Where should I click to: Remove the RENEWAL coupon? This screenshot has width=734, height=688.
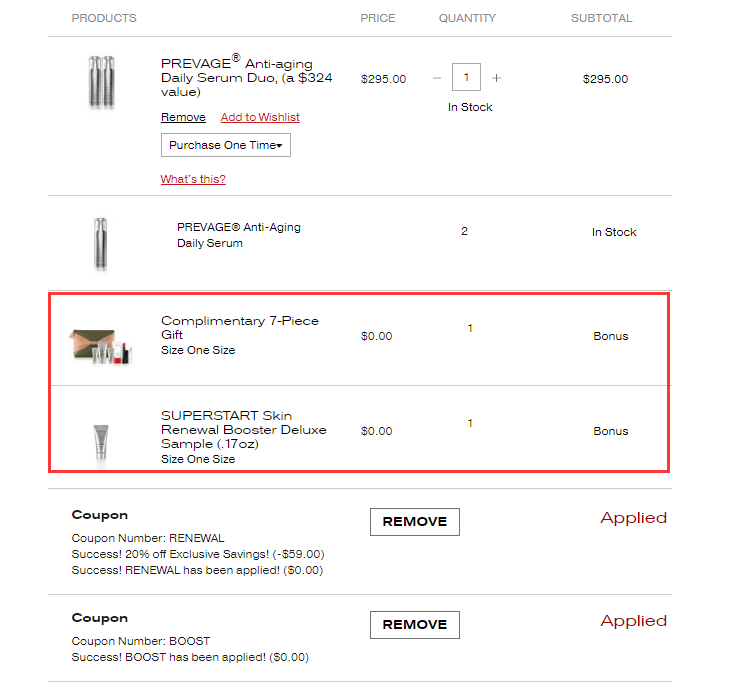415,522
